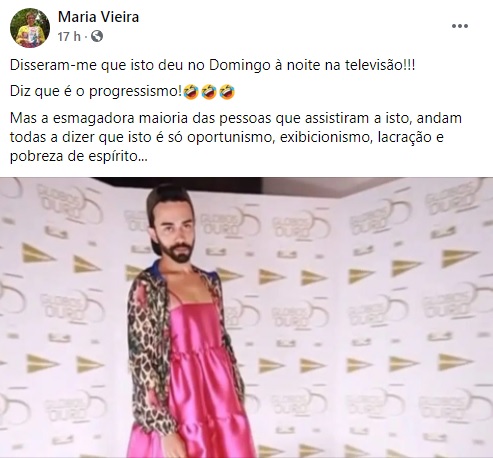This screenshot has width=493, height=458.
Task: Open the three-dots post options menu
Action: (460, 26)
